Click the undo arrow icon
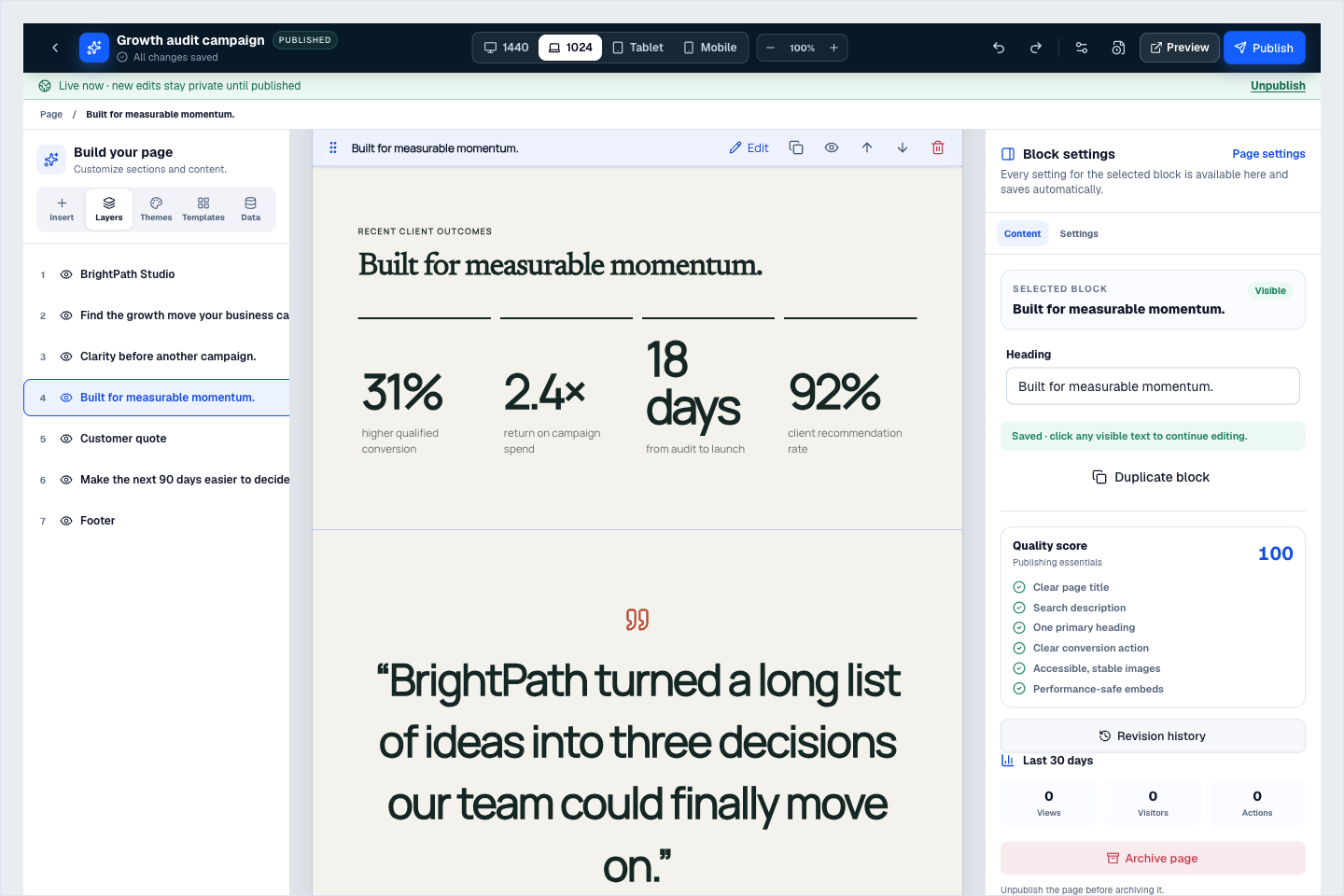1344x896 pixels. click(999, 48)
